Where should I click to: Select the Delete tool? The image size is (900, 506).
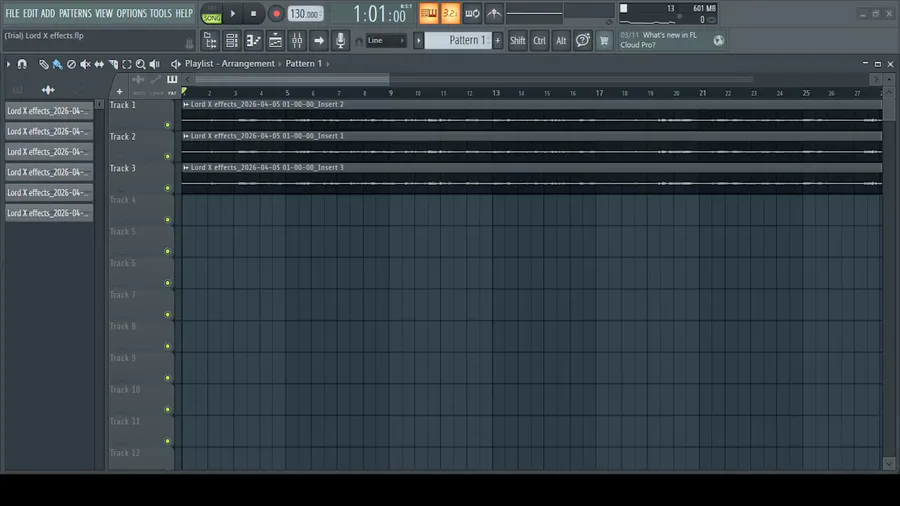coord(71,64)
